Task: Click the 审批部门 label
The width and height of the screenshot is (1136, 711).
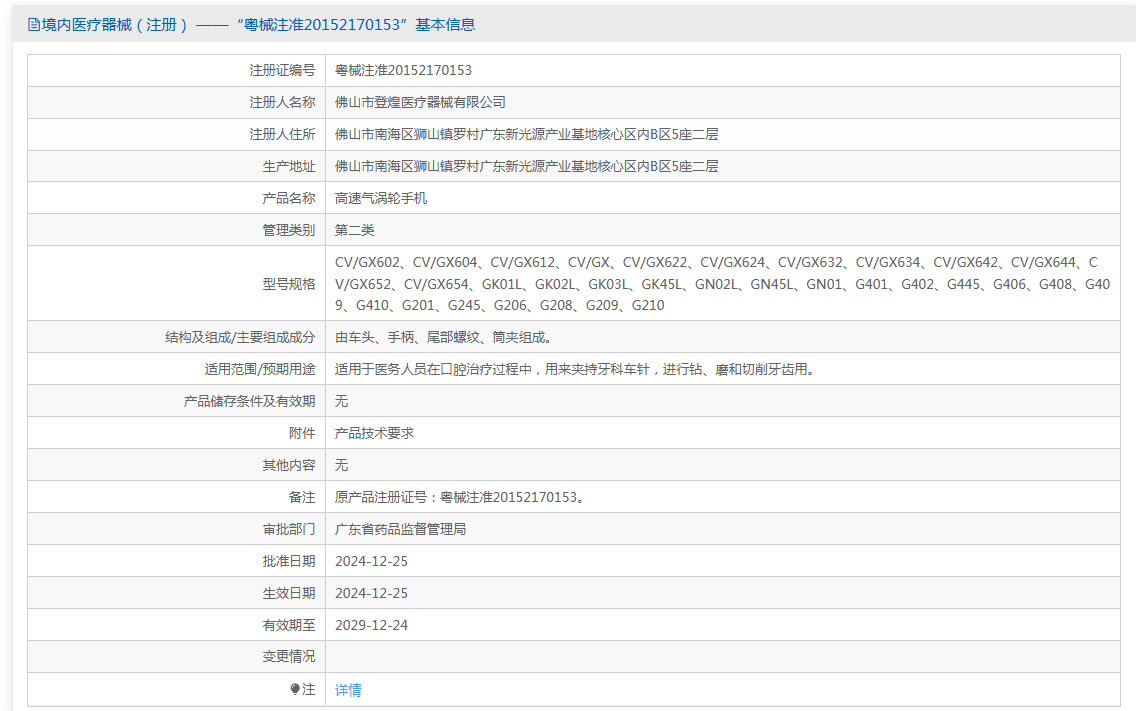Action: click(289, 529)
